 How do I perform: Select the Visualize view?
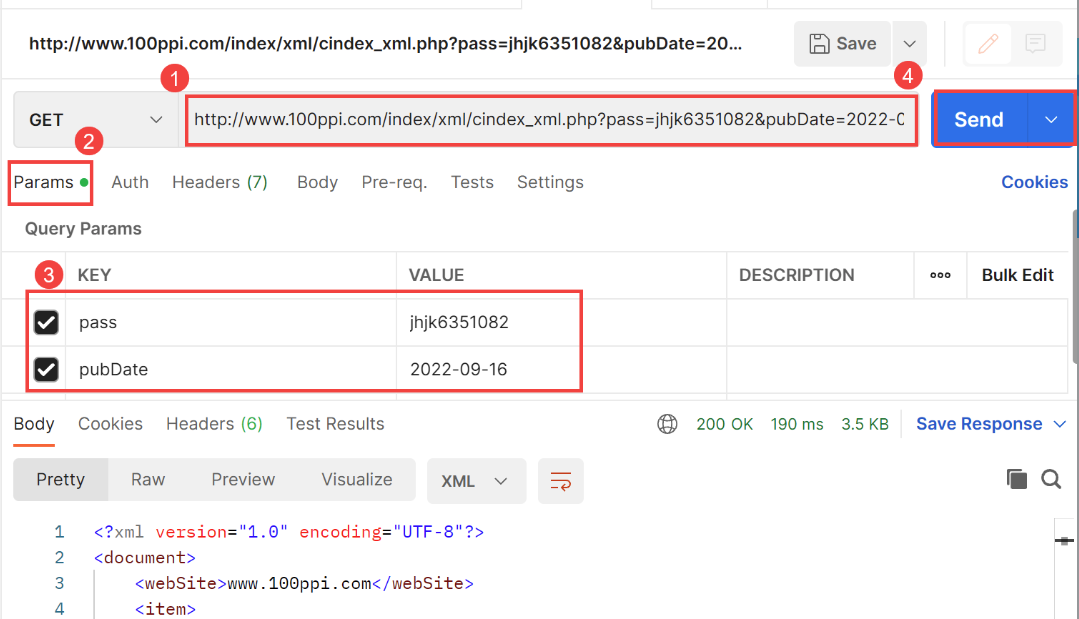pyautogui.click(x=356, y=479)
